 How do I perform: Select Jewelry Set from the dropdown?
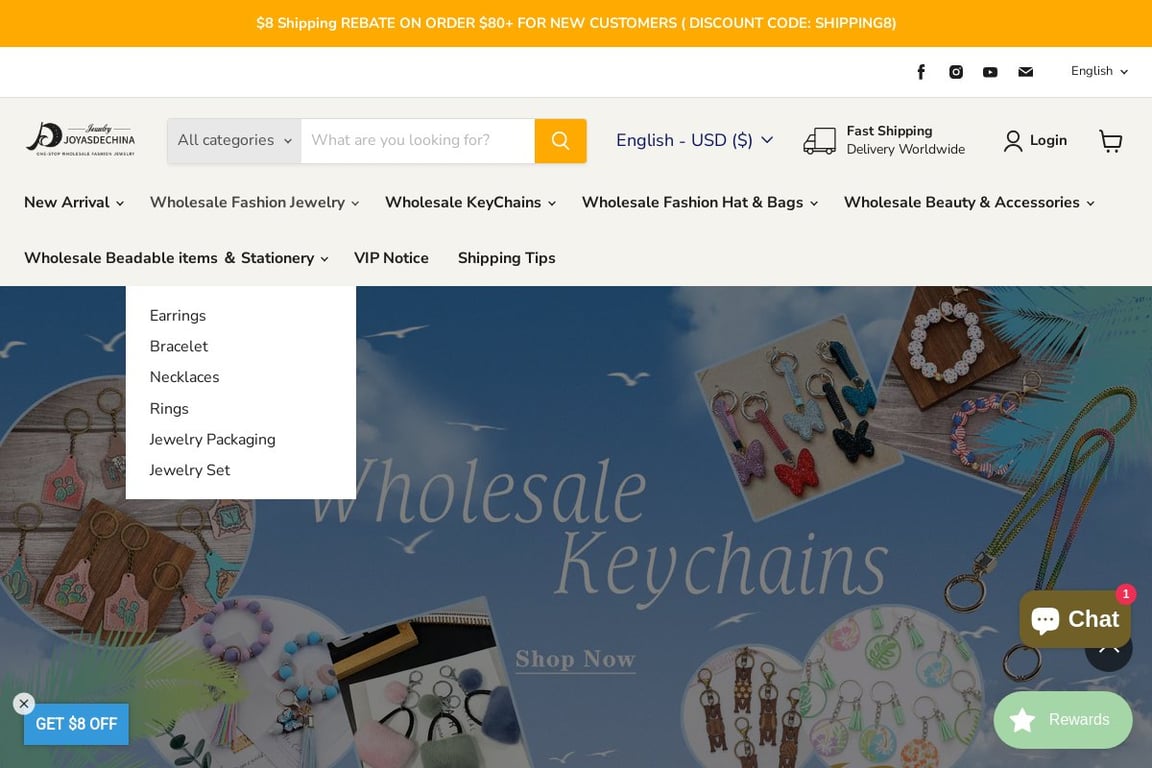point(190,470)
